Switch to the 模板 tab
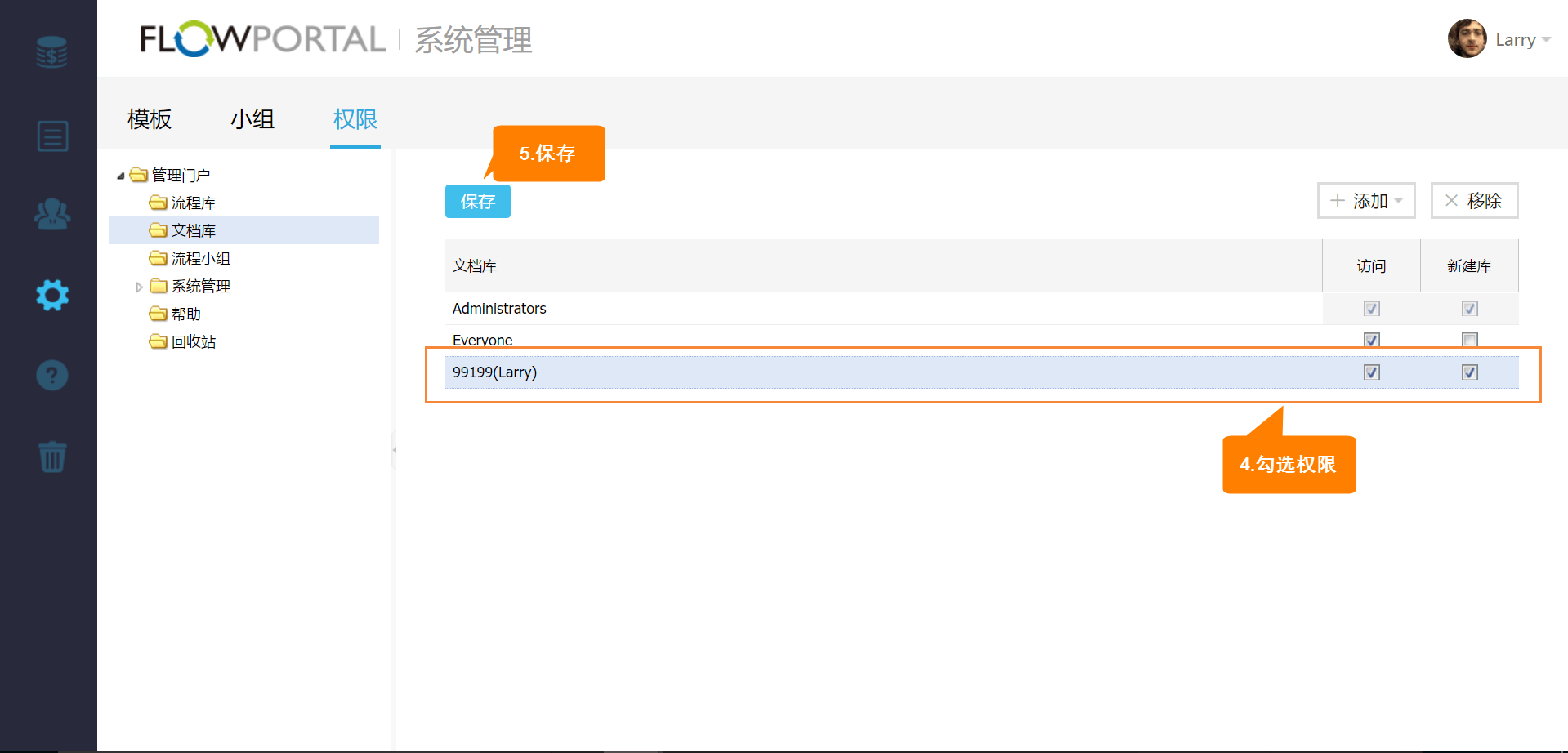The width and height of the screenshot is (1568, 753). [x=150, y=119]
